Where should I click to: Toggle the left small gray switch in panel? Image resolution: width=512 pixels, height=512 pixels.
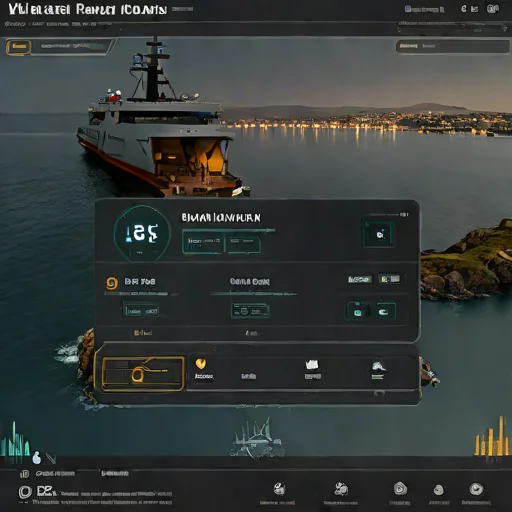point(360,279)
